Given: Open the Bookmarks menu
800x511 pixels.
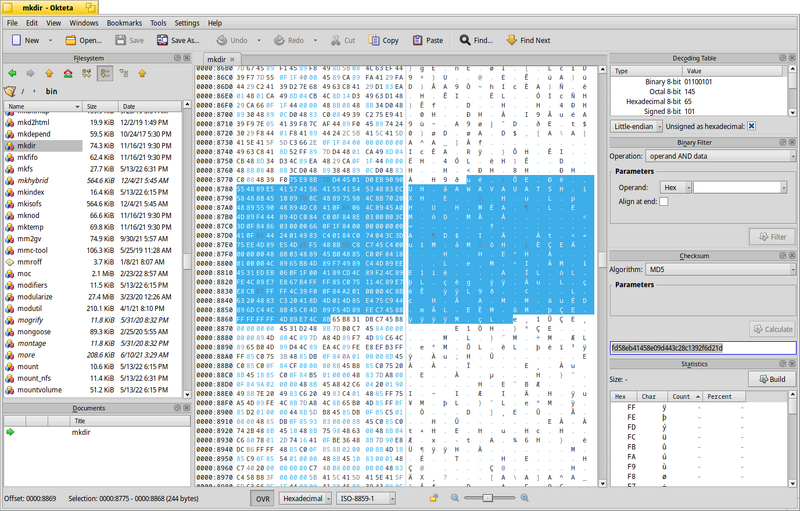Looking at the screenshot, I should point(124,23).
